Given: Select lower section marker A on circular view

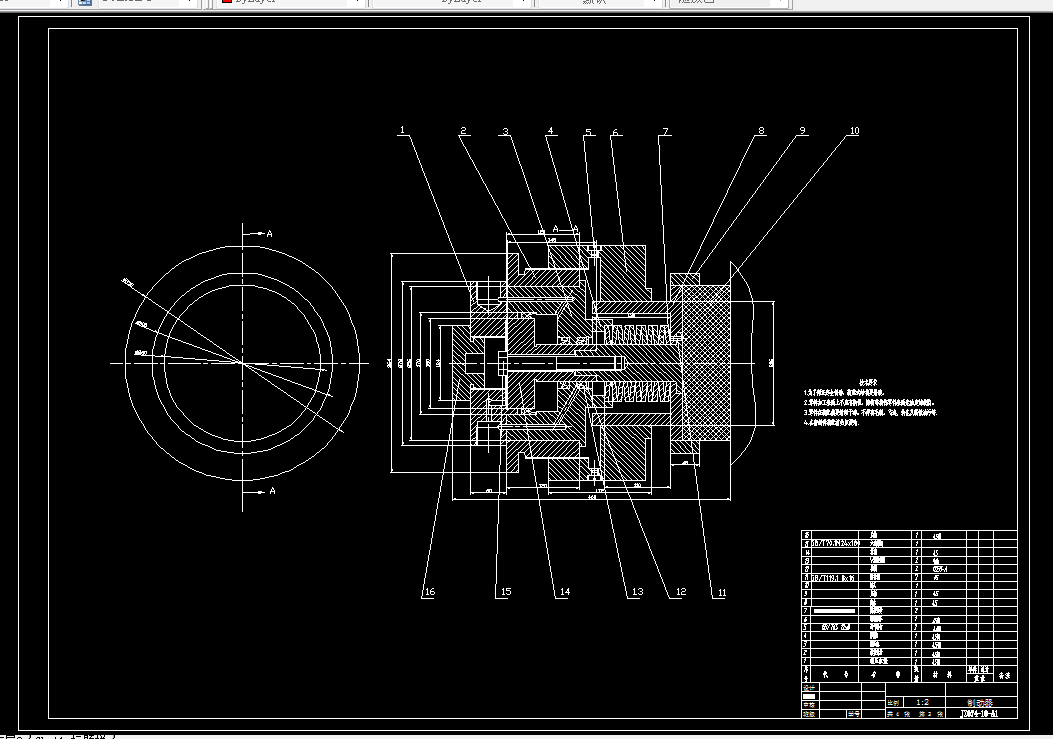Looking at the screenshot, I should (x=272, y=491).
